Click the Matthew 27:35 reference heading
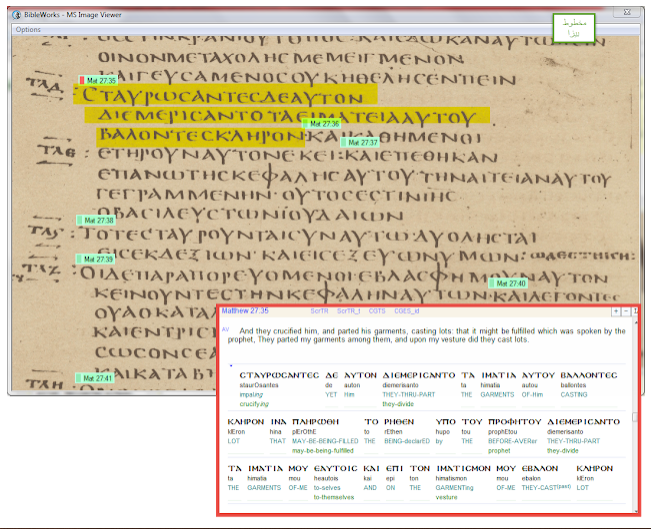The height and width of the screenshot is (529, 651). (245, 311)
